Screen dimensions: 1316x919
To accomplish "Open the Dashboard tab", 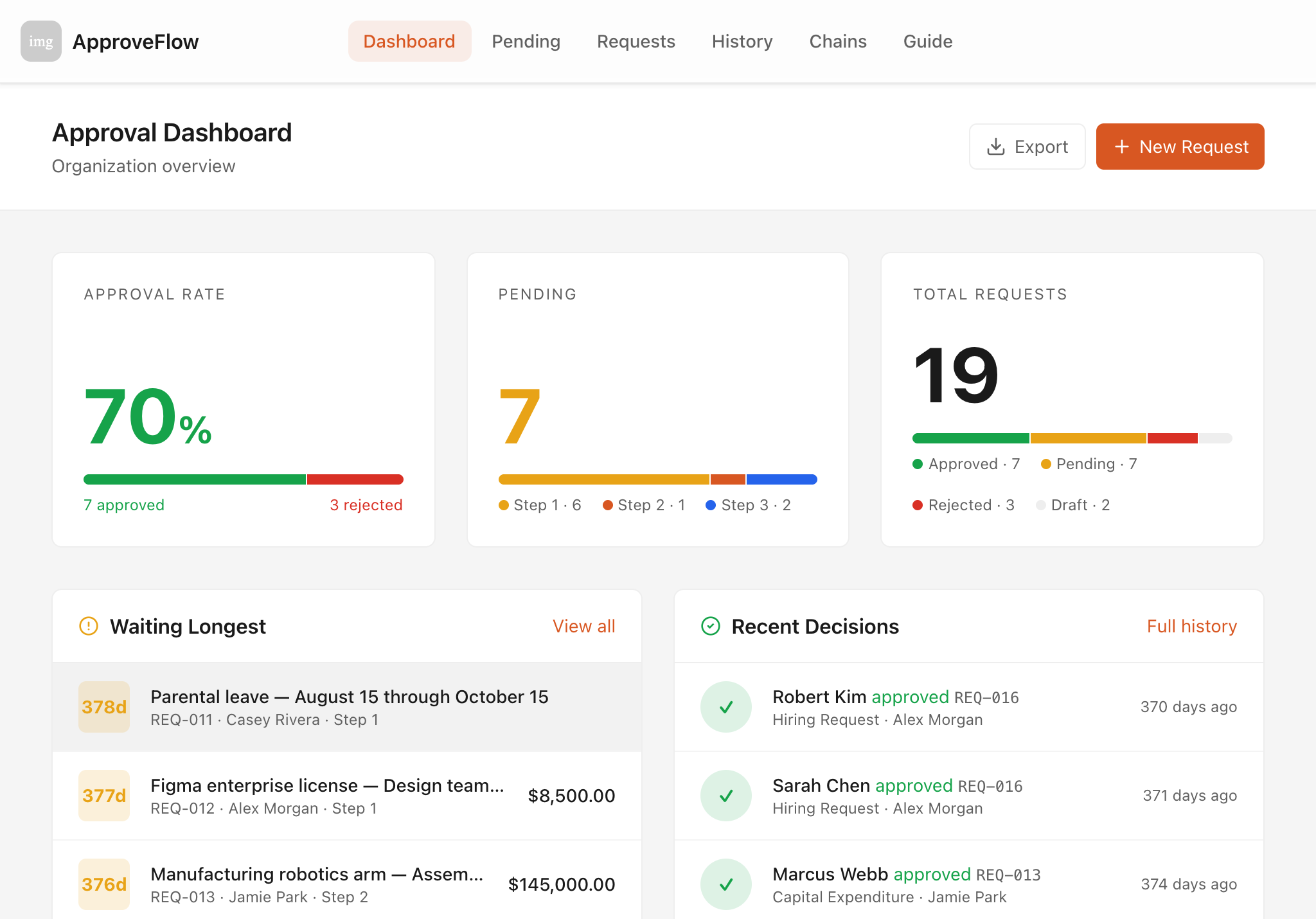I will coord(409,41).
